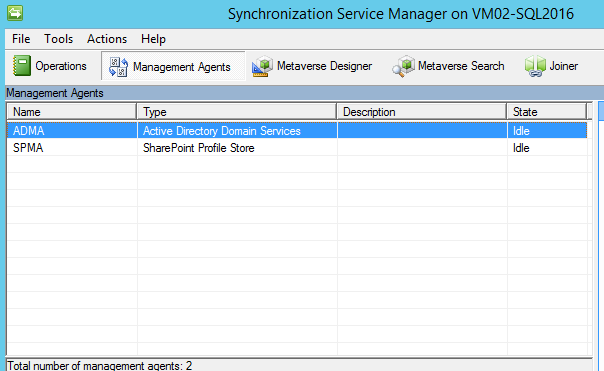Click the Description column header
This screenshot has height=371, width=604.
[422, 112]
